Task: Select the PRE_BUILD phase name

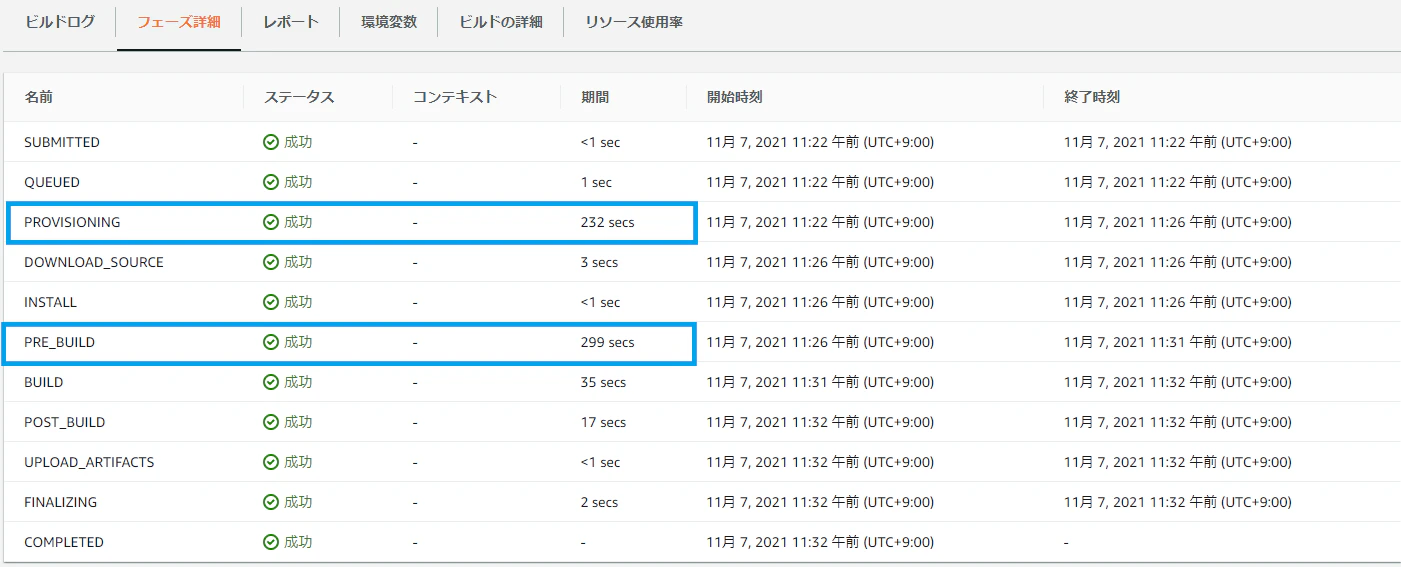Action: click(x=60, y=342)
